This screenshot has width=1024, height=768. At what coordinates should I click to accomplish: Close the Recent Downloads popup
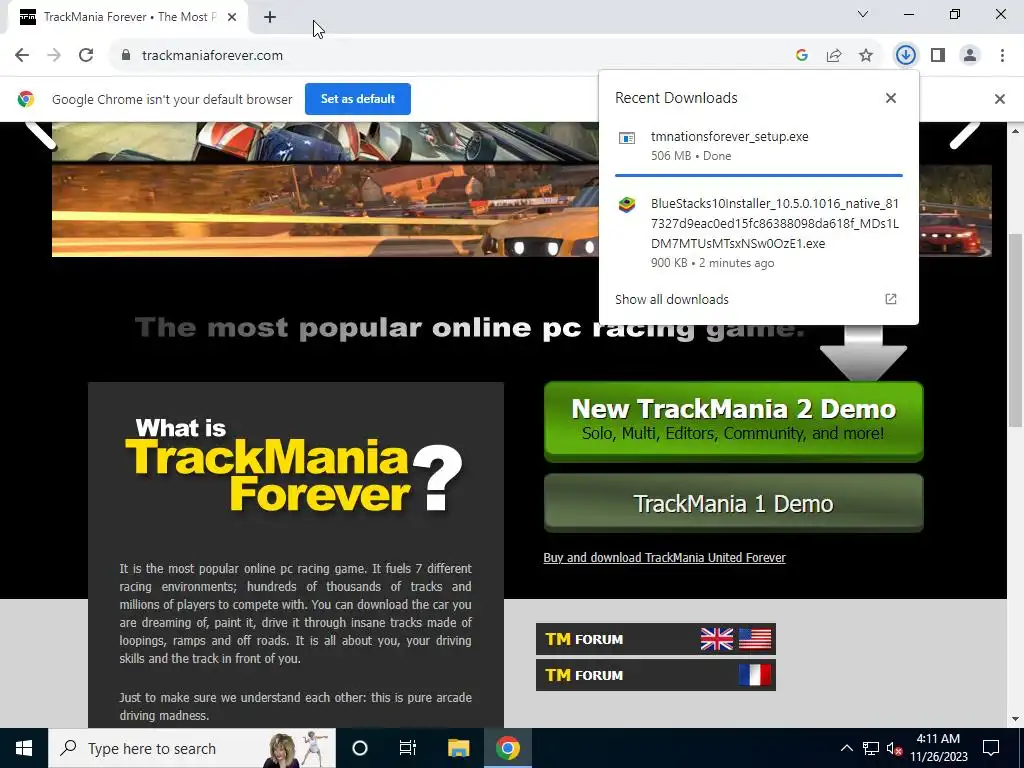(x=891, y=98)
